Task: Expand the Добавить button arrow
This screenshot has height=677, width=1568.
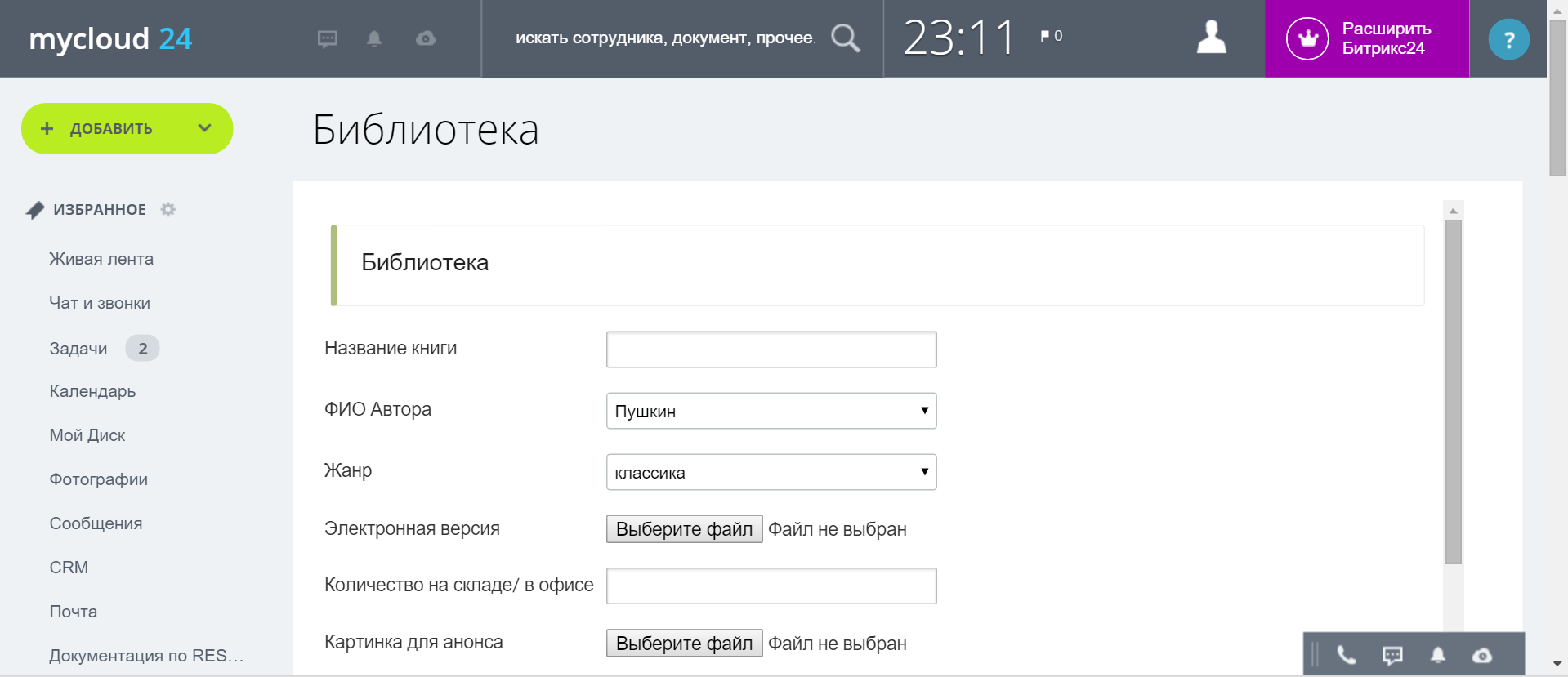Action: coord(204,128)
